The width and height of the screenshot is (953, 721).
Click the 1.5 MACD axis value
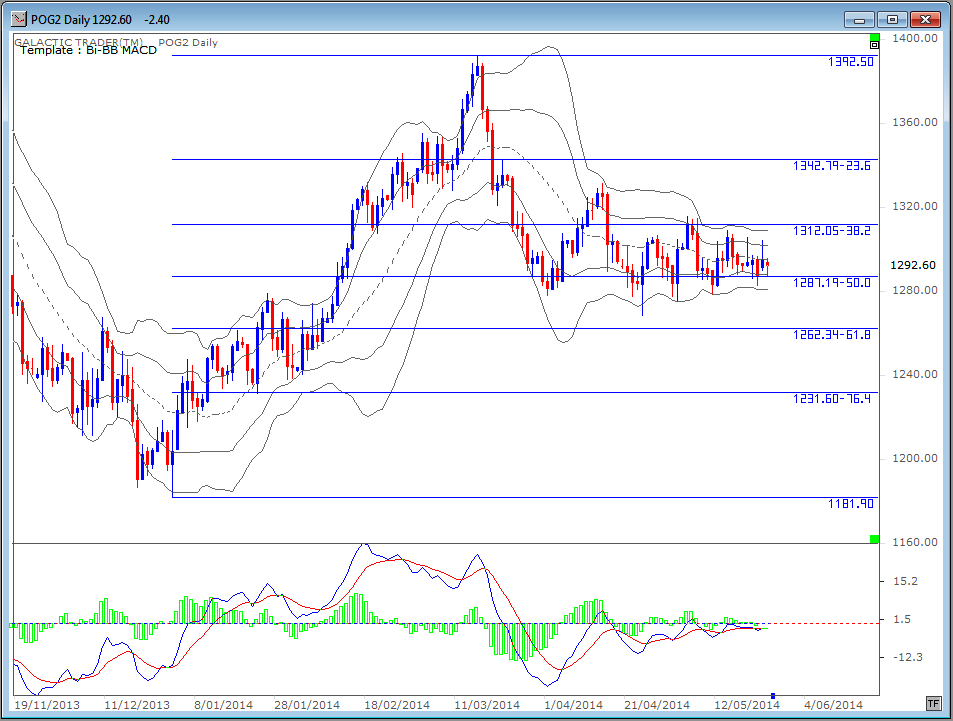click(903, 619)
